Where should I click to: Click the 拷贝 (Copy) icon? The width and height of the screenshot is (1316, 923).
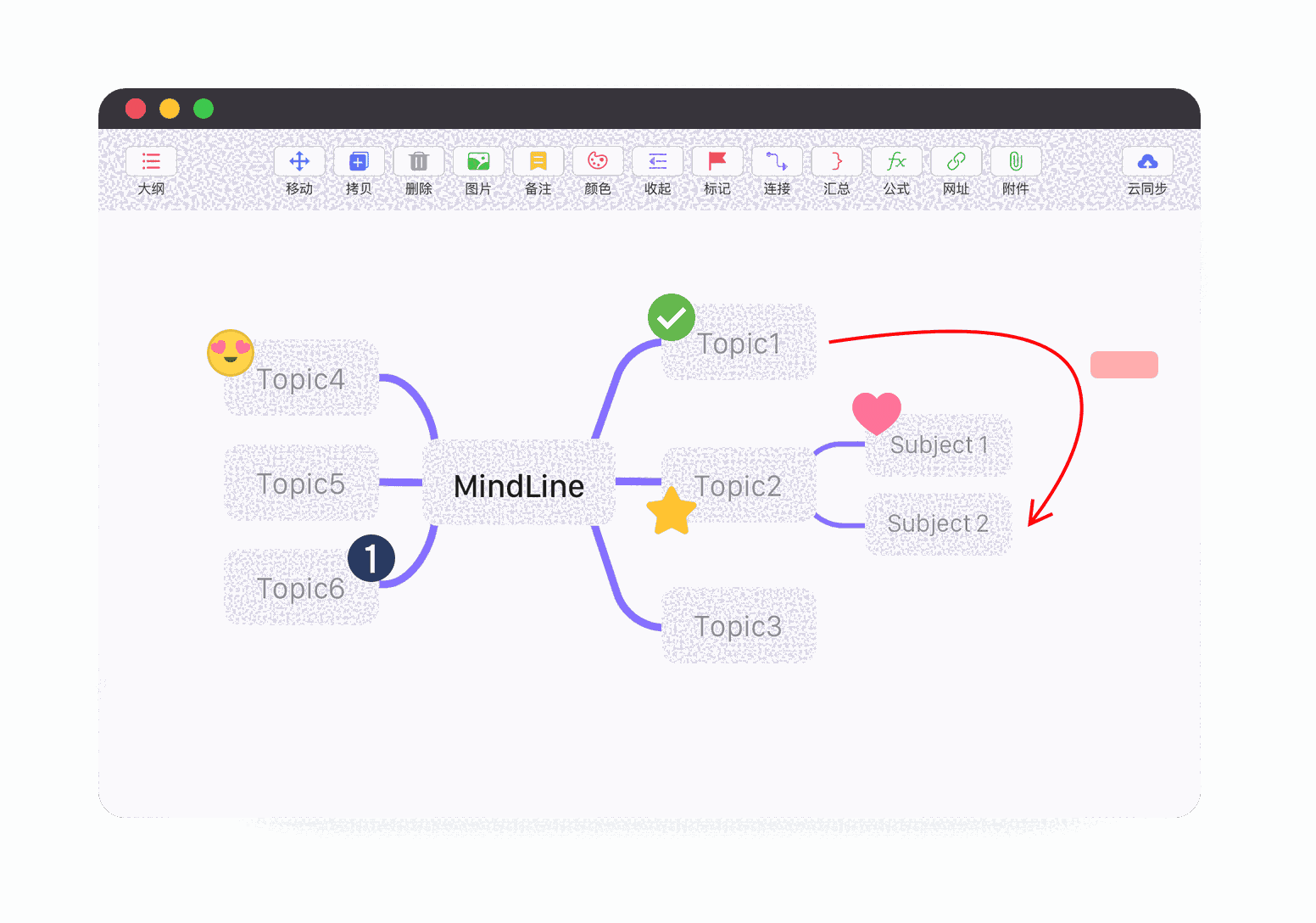tap(359, 161)
